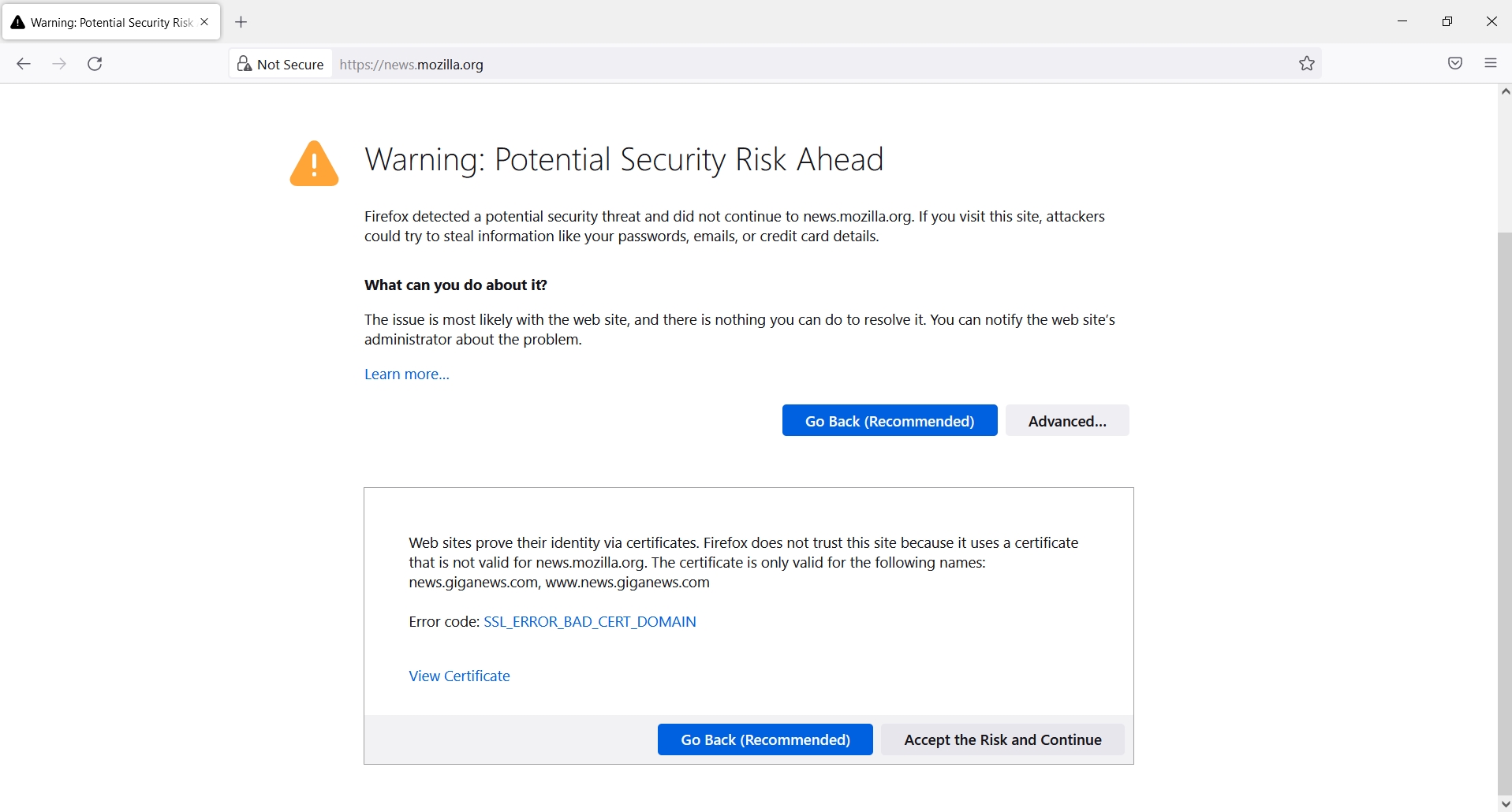The width and height of the screenshot is (1512, 812).
Task: Open the Learn more link
Action: click(x=406, y=374)
